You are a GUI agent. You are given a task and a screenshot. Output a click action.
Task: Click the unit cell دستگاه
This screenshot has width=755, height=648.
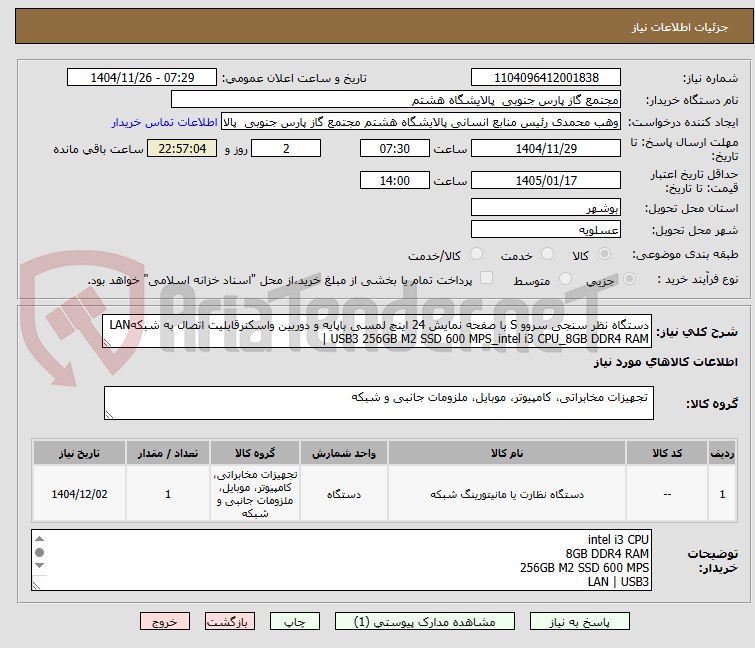[x=344, y=494]
